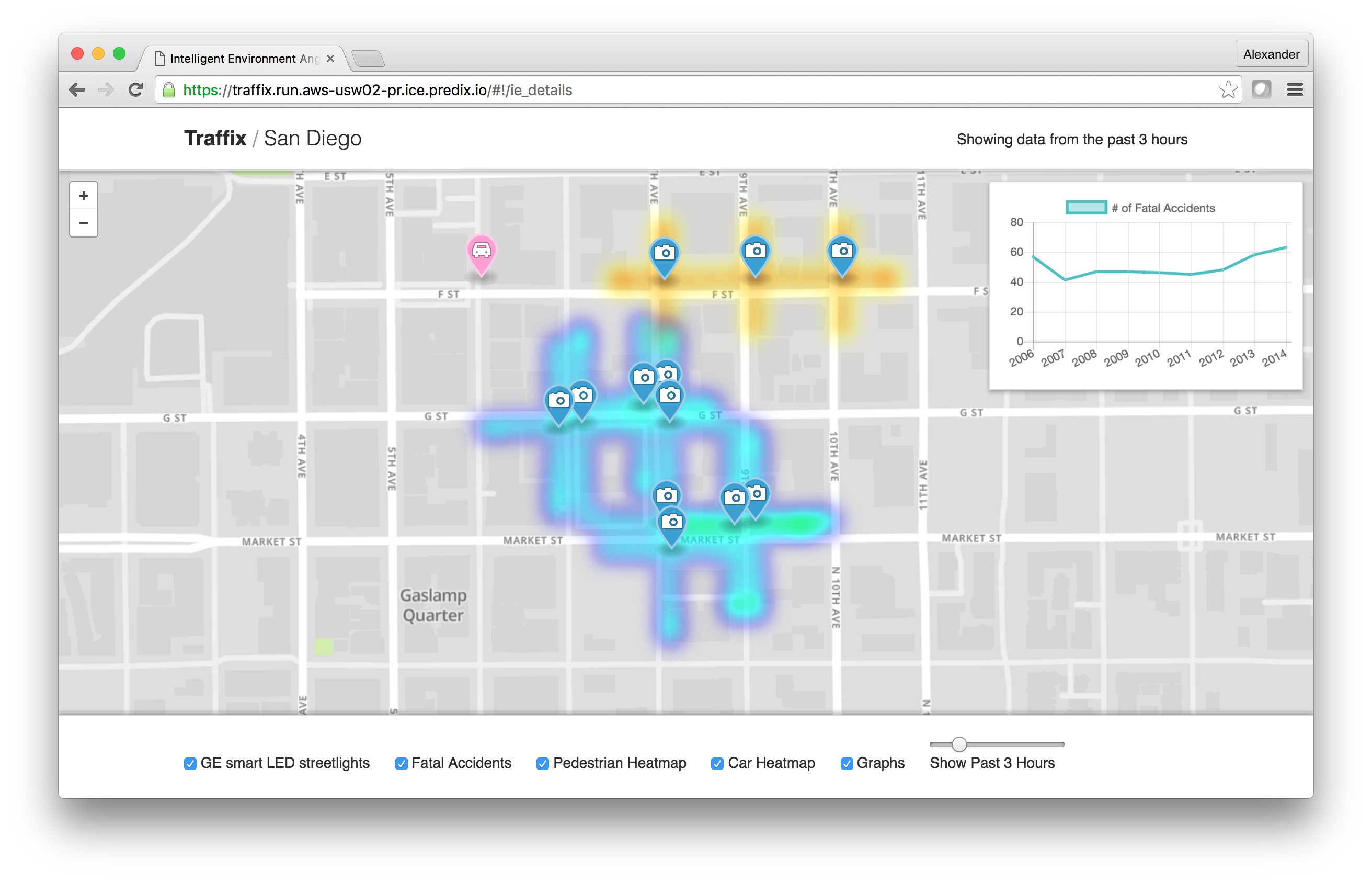Click the browser address bar URL
The width and height of the screenshot is (1372, 882).
(378, 90)
